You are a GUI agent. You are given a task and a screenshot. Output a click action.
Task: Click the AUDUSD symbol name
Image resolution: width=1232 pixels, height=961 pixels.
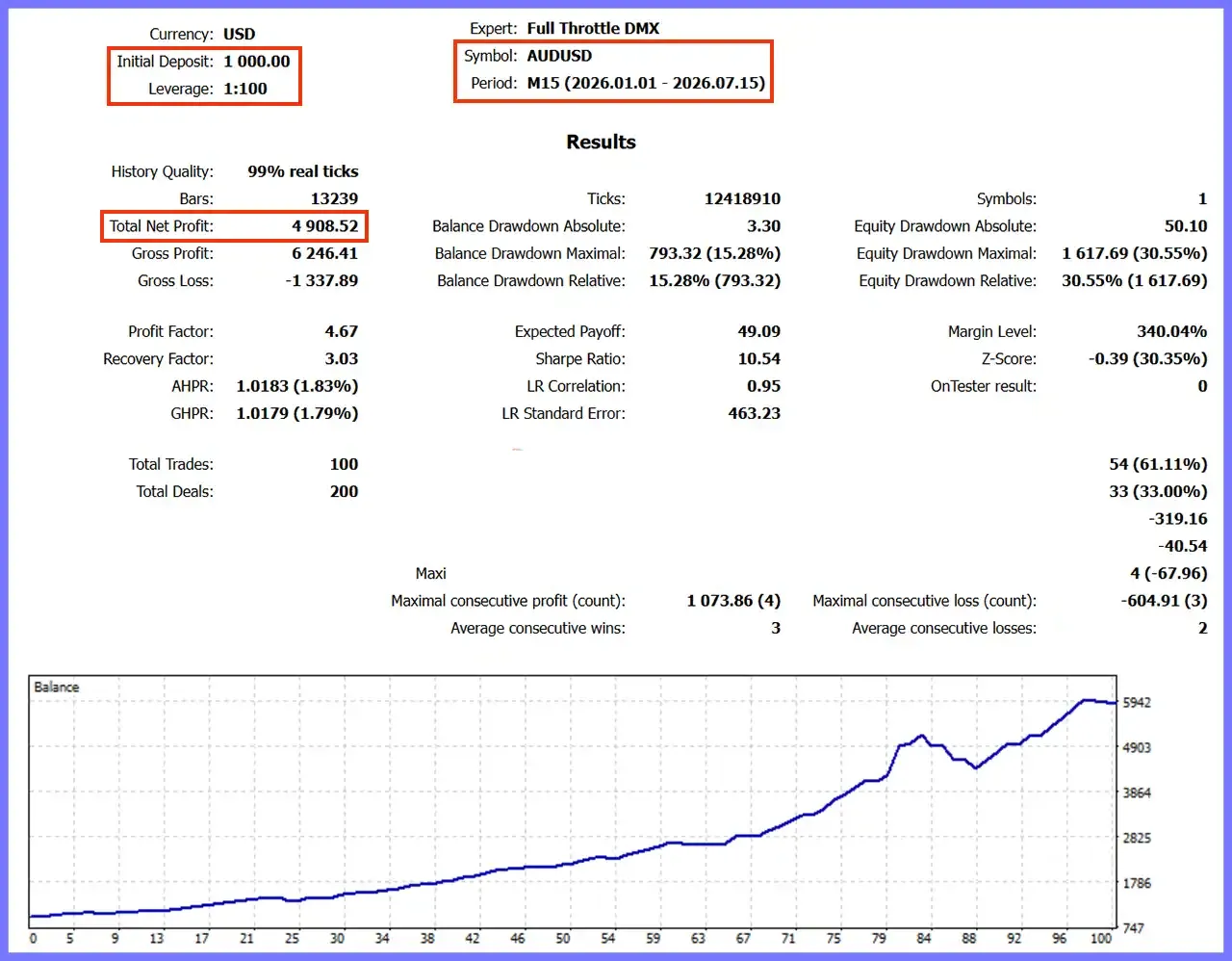pyautogui.click(x=559, y=56)
